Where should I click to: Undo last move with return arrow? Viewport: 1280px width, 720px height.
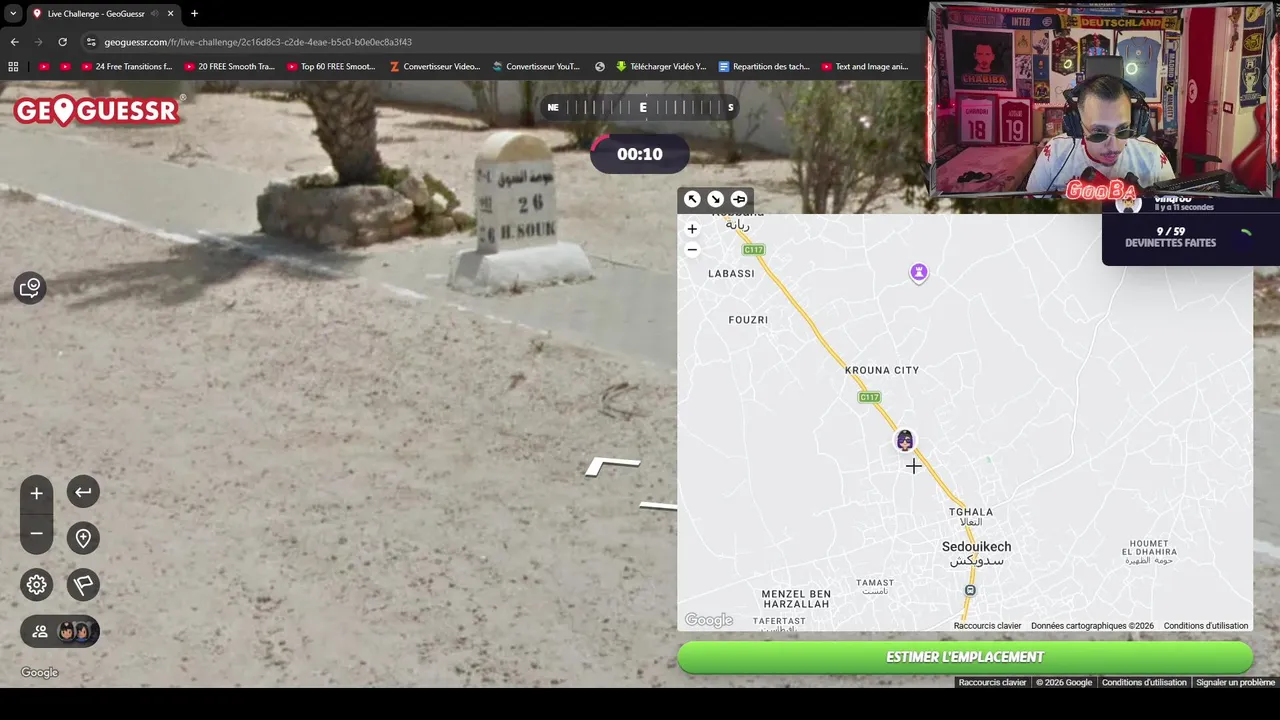point(83,492)
